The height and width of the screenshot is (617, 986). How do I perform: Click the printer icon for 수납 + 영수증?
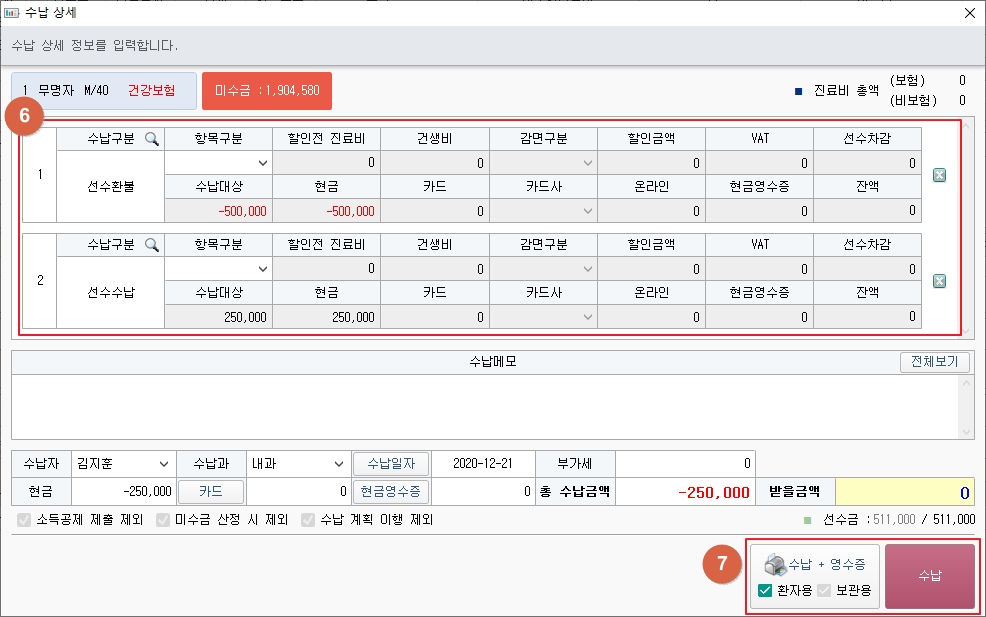tap(775, 564)
